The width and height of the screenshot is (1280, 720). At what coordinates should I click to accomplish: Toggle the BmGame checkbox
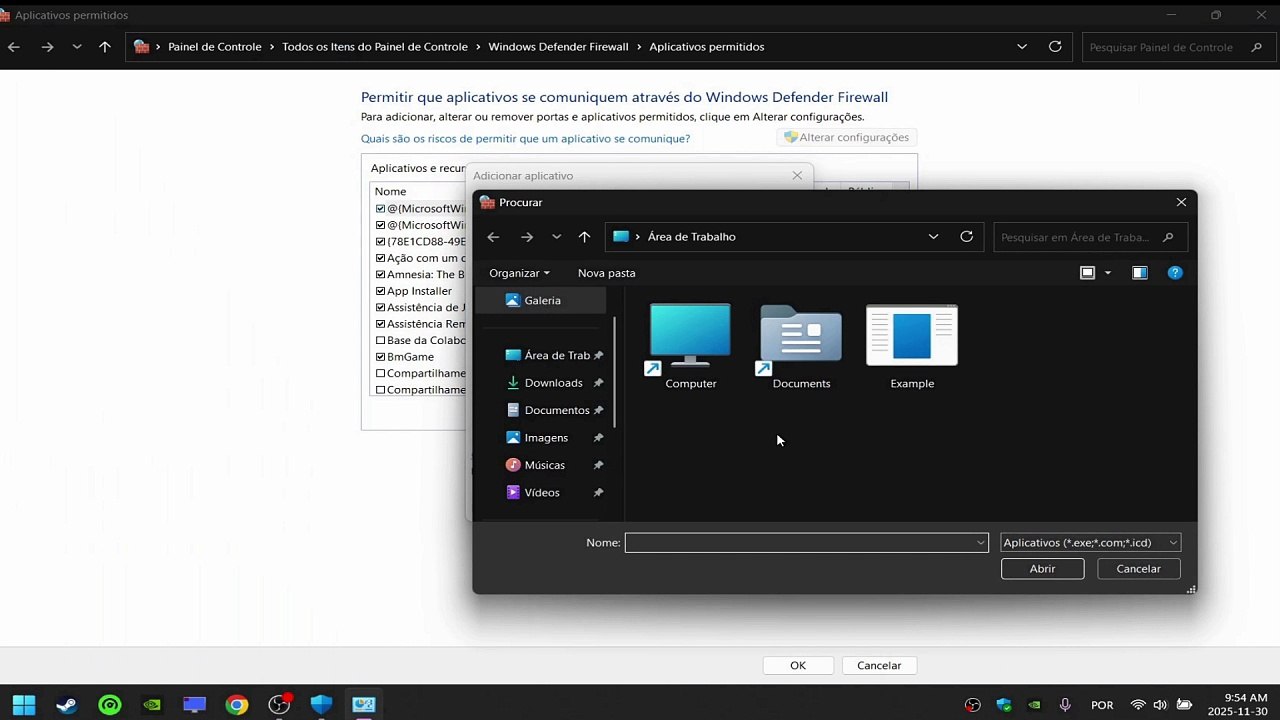coord(380,357)
